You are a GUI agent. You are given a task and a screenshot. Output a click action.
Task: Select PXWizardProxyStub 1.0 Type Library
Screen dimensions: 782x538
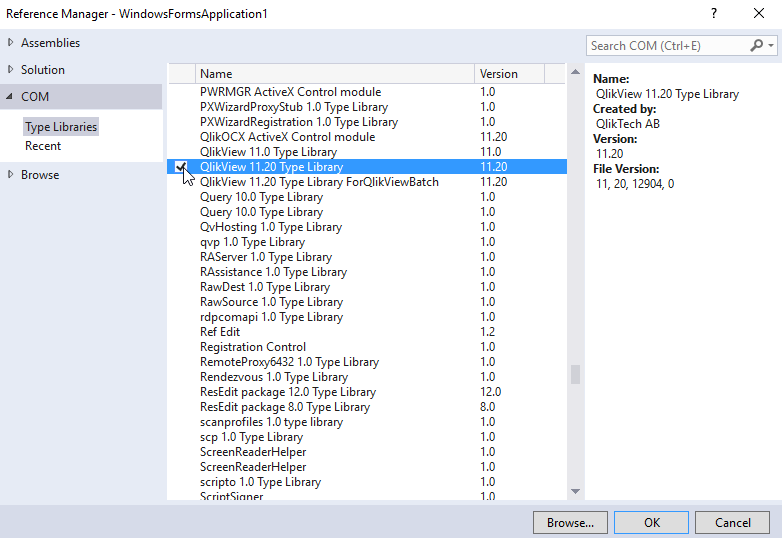pos(367,107)
